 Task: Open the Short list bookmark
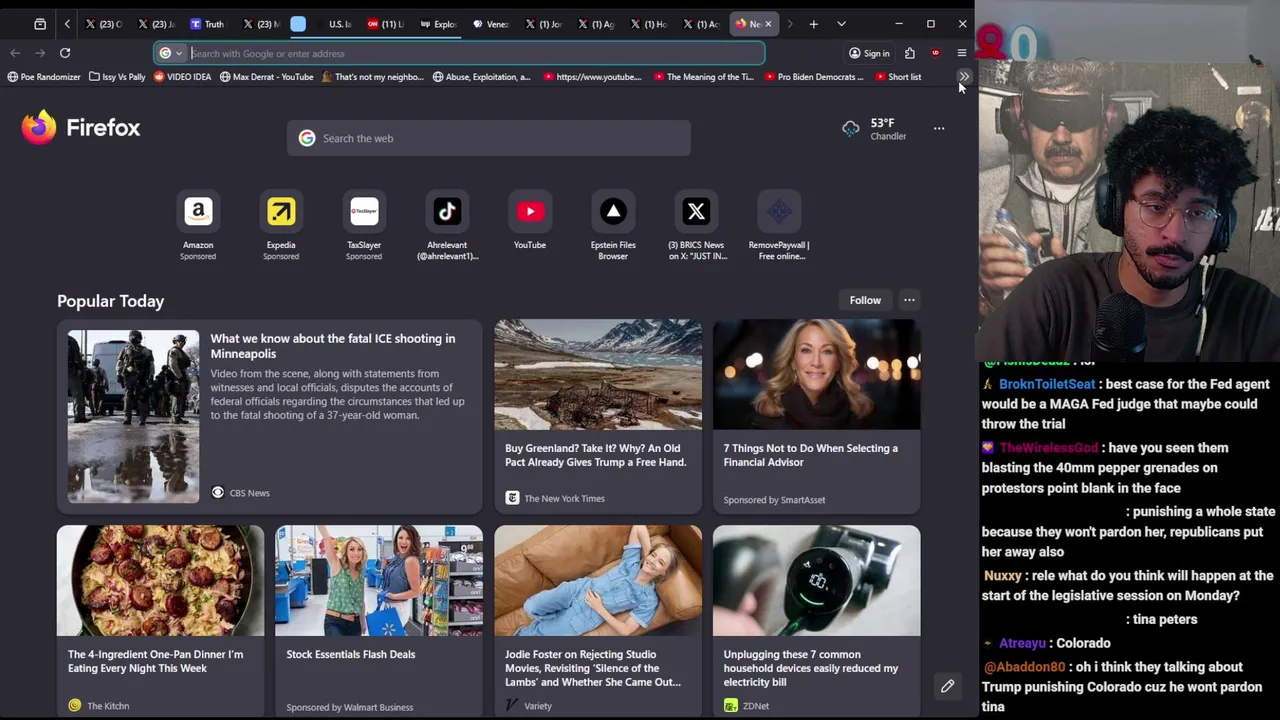point(898,77)
